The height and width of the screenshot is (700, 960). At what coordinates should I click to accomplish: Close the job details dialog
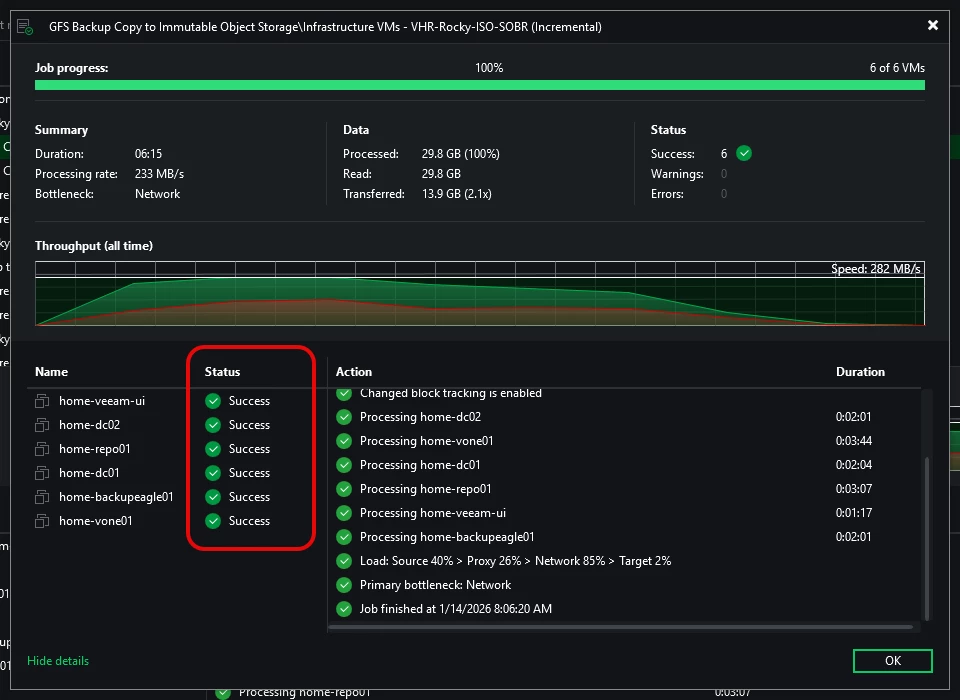[932, 25]
